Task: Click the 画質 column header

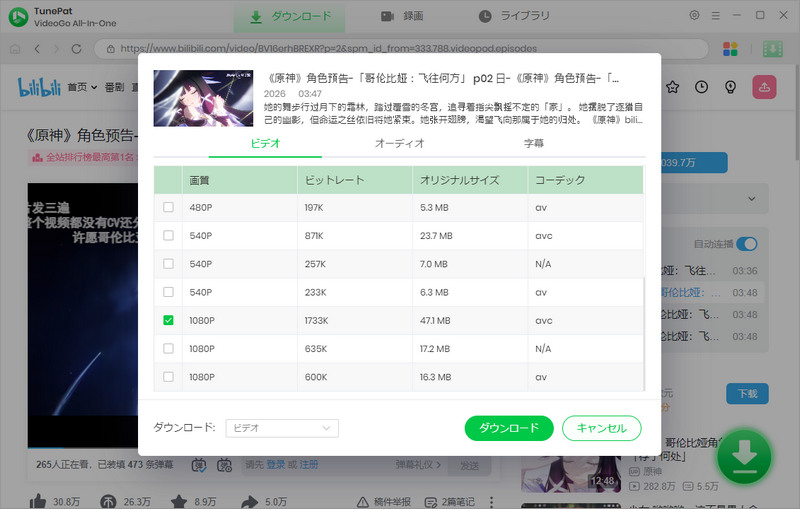Action: tap(239, 180)
